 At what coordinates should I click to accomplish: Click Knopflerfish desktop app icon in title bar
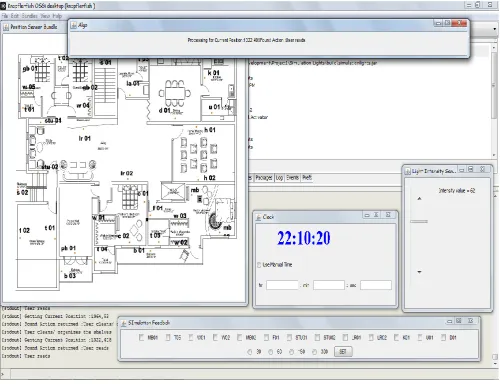[3, 6]
